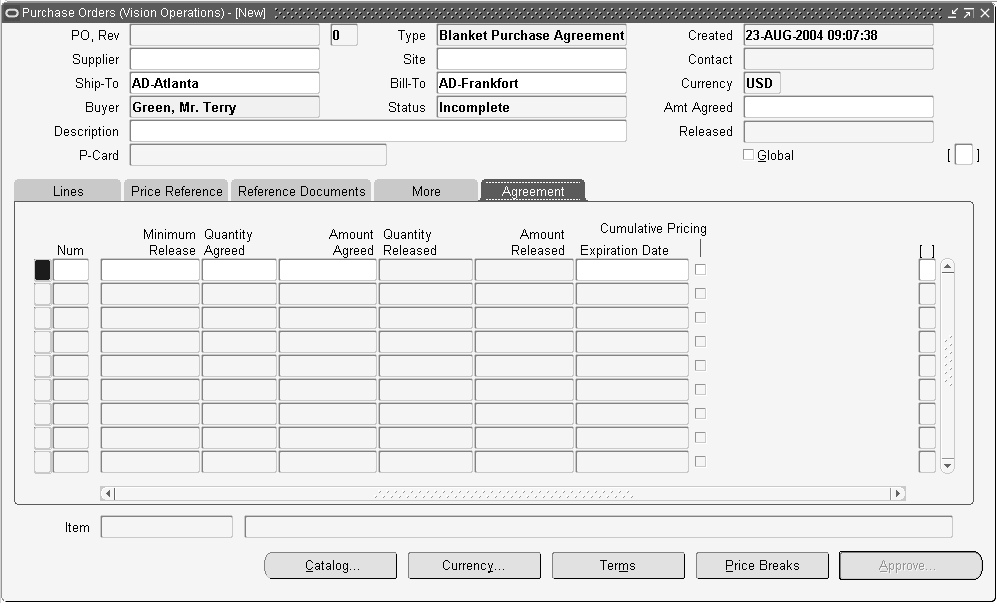Screen dimensions: 997x603
Task: Click the vertical scrollbar down arrow
Action: coord(947,466)
